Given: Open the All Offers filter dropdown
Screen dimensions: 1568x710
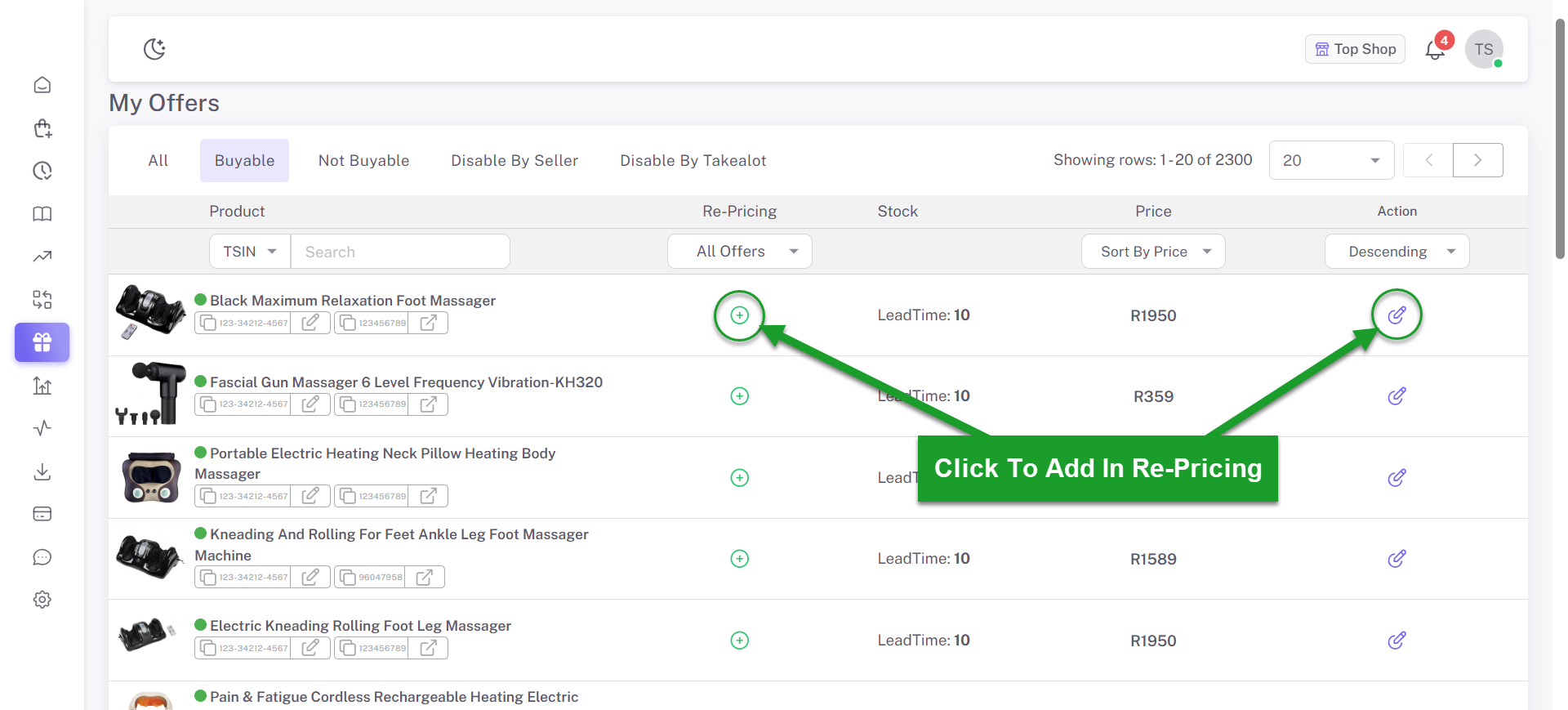Looking at the screenshot, I should tap(739, 252).
